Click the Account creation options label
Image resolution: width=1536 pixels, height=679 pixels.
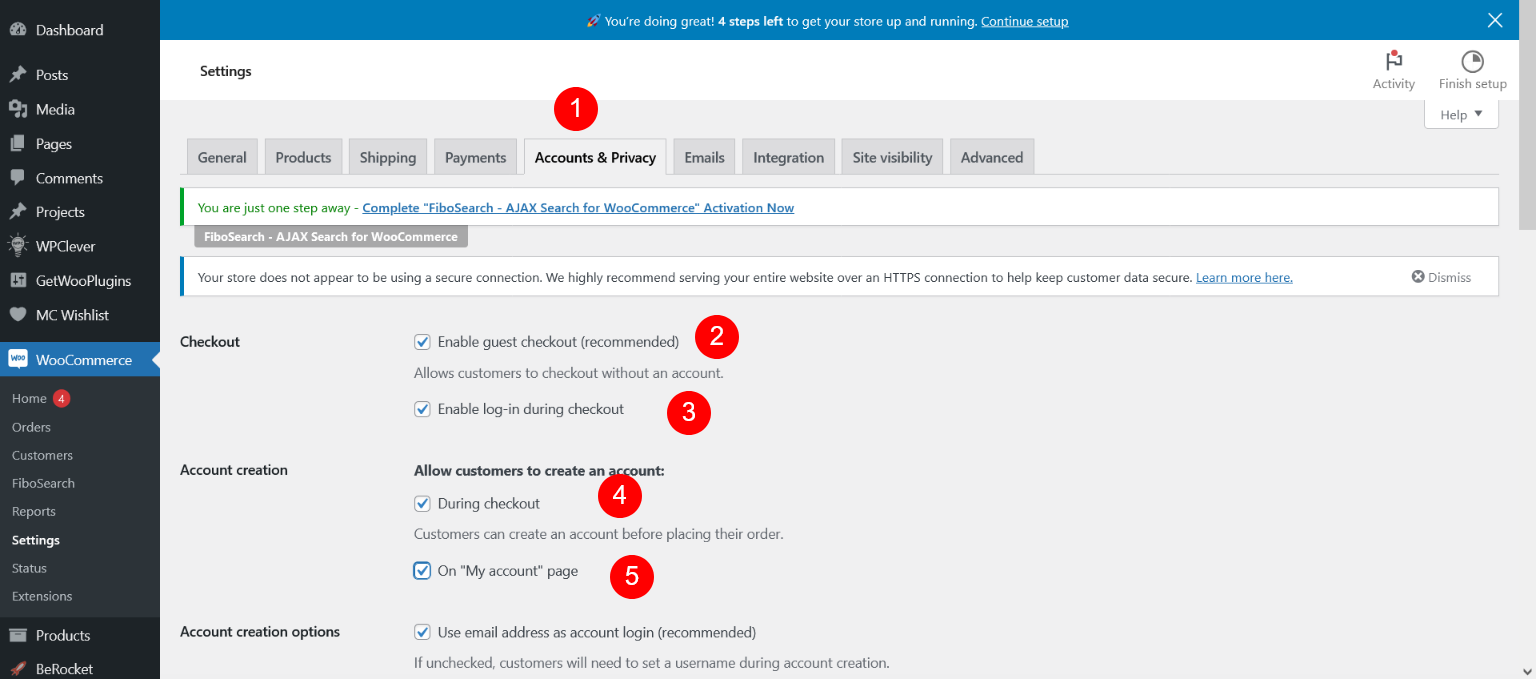(x=260, y=632)
